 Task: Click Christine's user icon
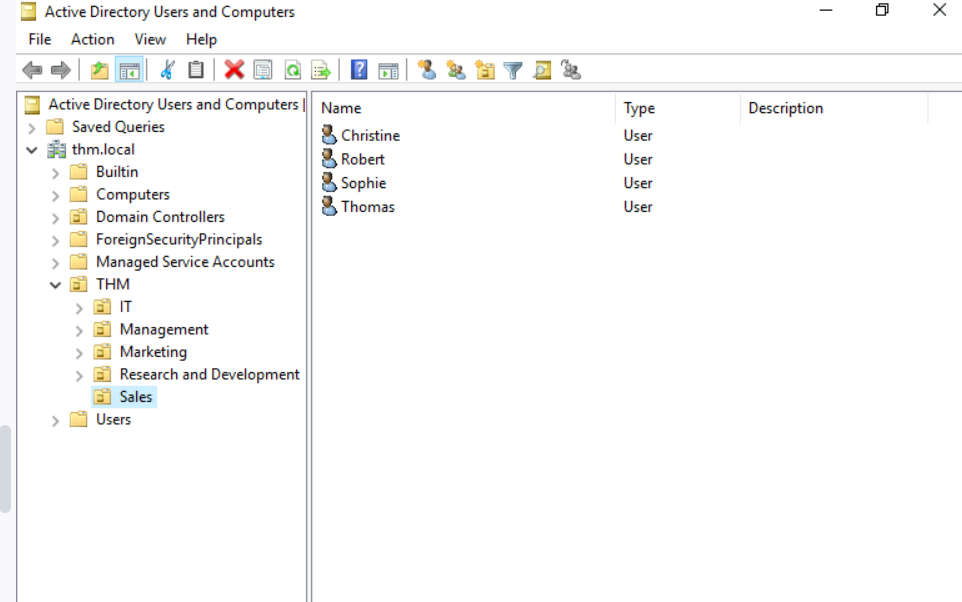329,135
